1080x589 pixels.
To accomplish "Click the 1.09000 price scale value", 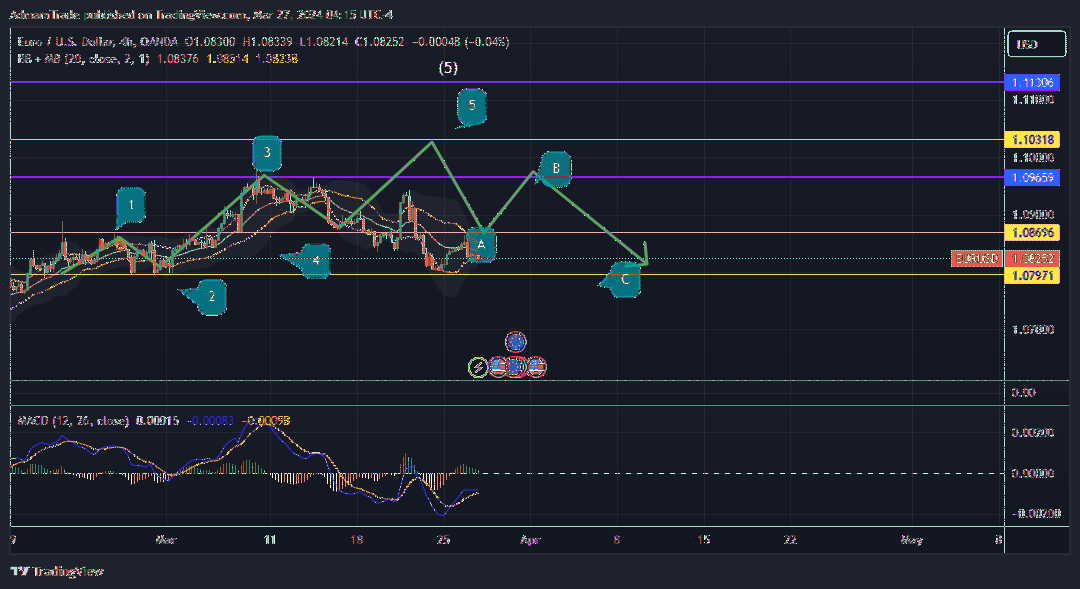I will click(x=1033, y=215).
